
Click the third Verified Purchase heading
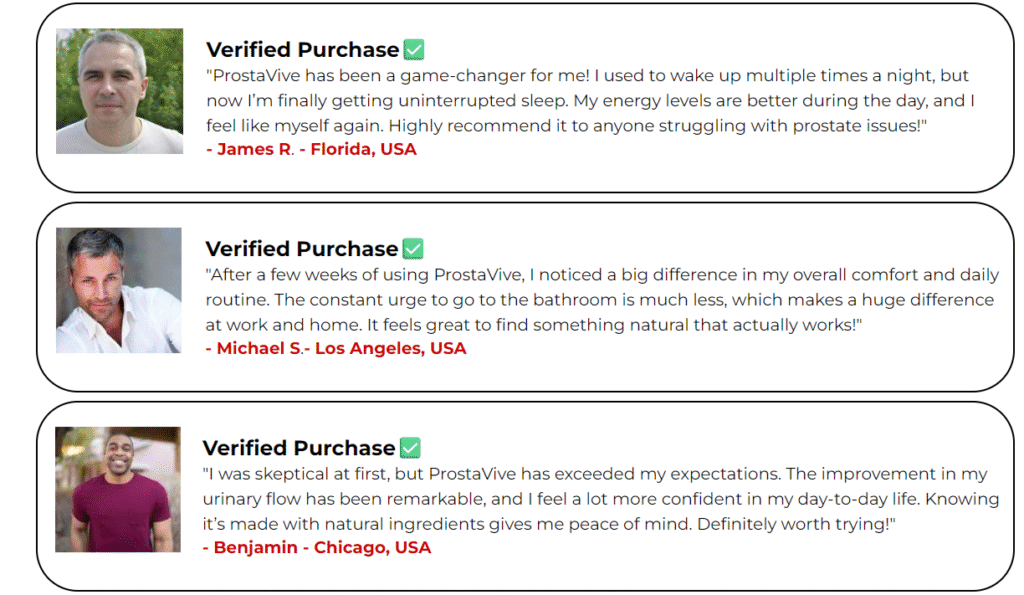point(299,448)
